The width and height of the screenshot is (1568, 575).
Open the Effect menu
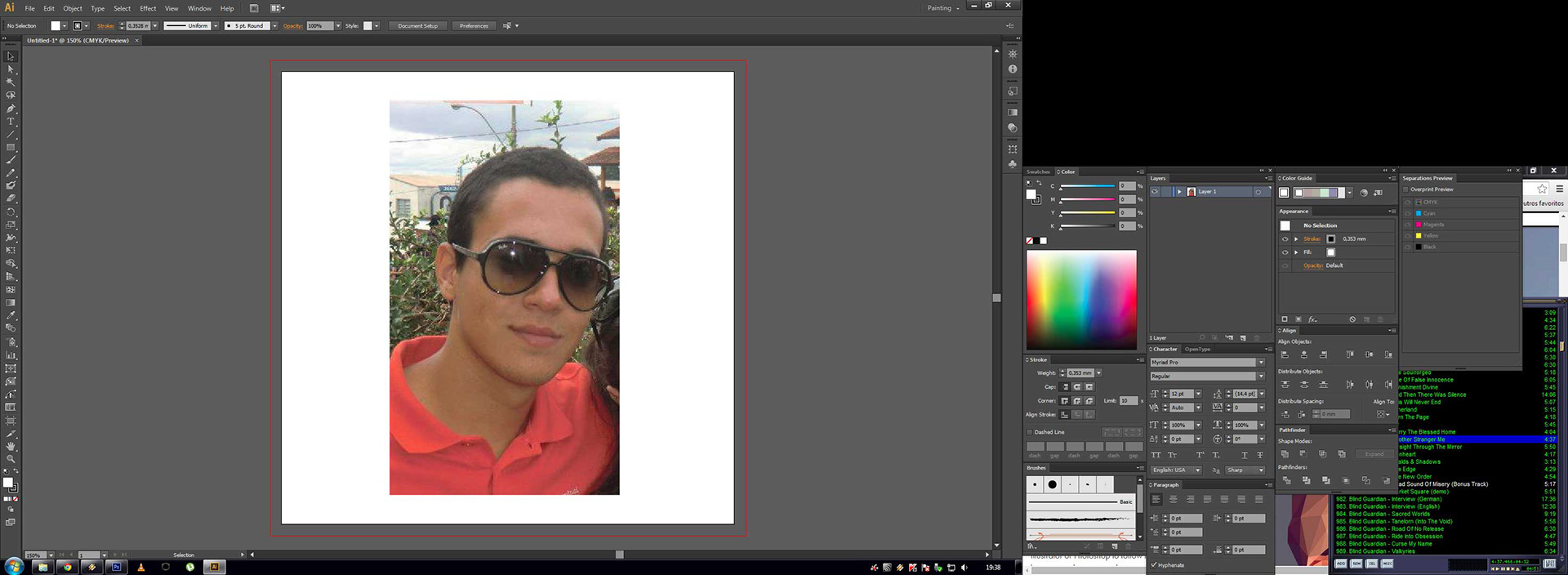click(148, 8)
